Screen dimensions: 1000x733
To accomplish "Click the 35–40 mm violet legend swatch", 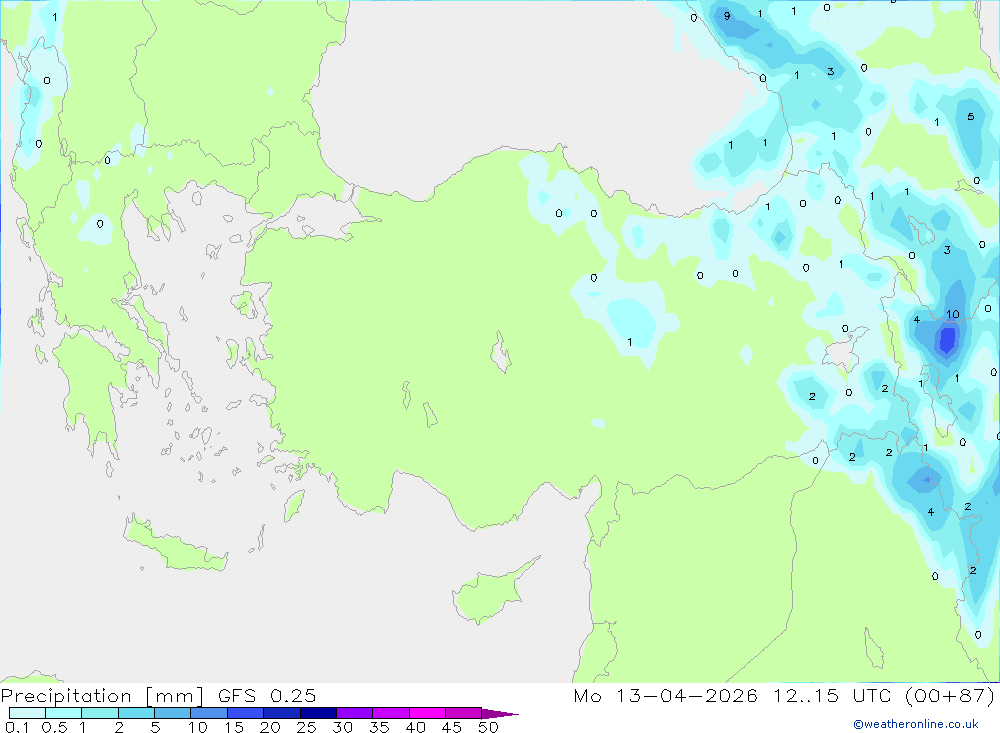I will pos(391,713).
